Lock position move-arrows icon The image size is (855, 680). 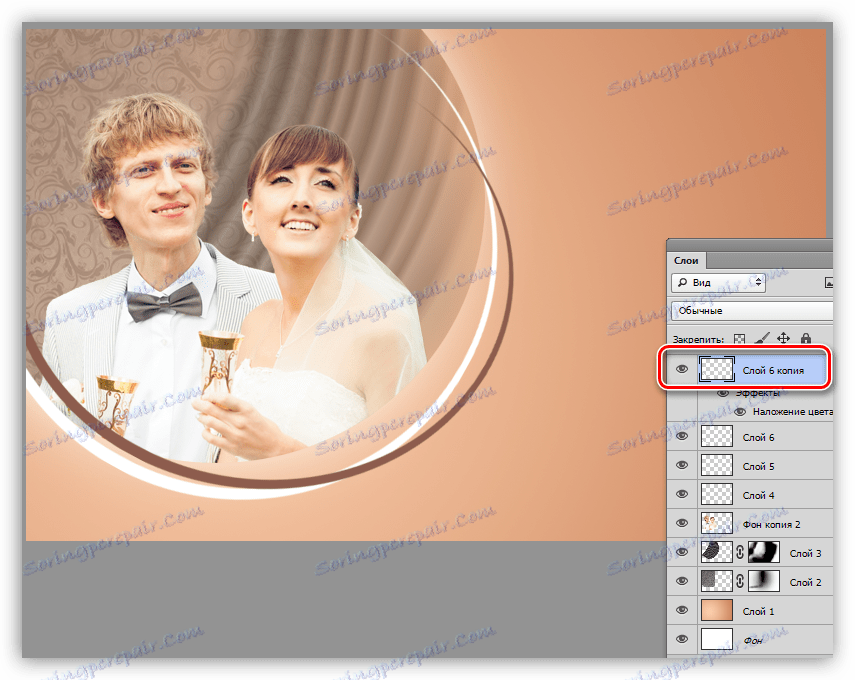pyautogui.click(x=783, y=338)
